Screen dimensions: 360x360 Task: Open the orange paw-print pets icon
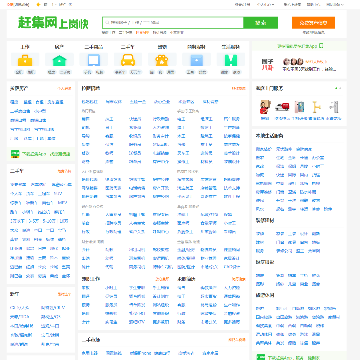(x=162, y=60)
